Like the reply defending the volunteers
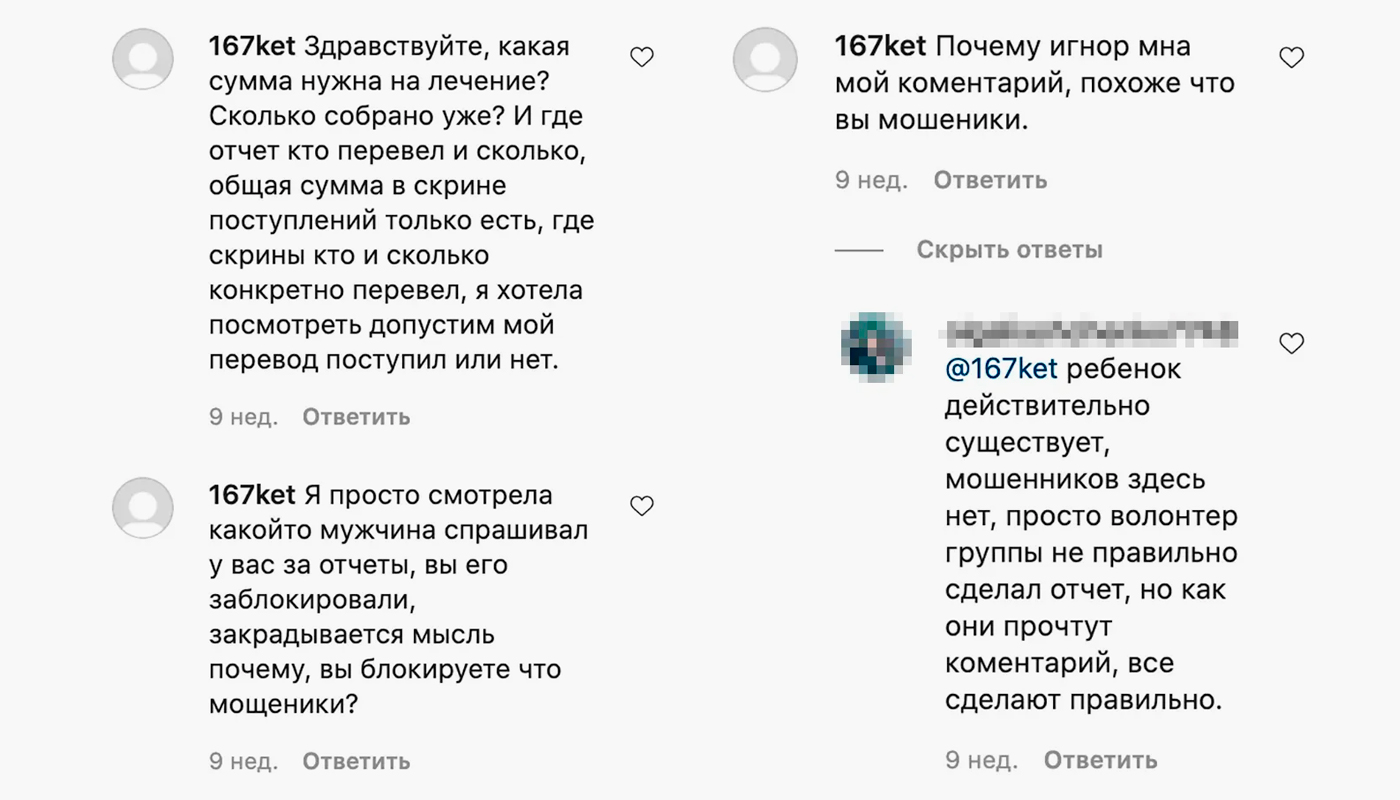The width and height of the screenshot is (1400, 800). [1290, 342]
